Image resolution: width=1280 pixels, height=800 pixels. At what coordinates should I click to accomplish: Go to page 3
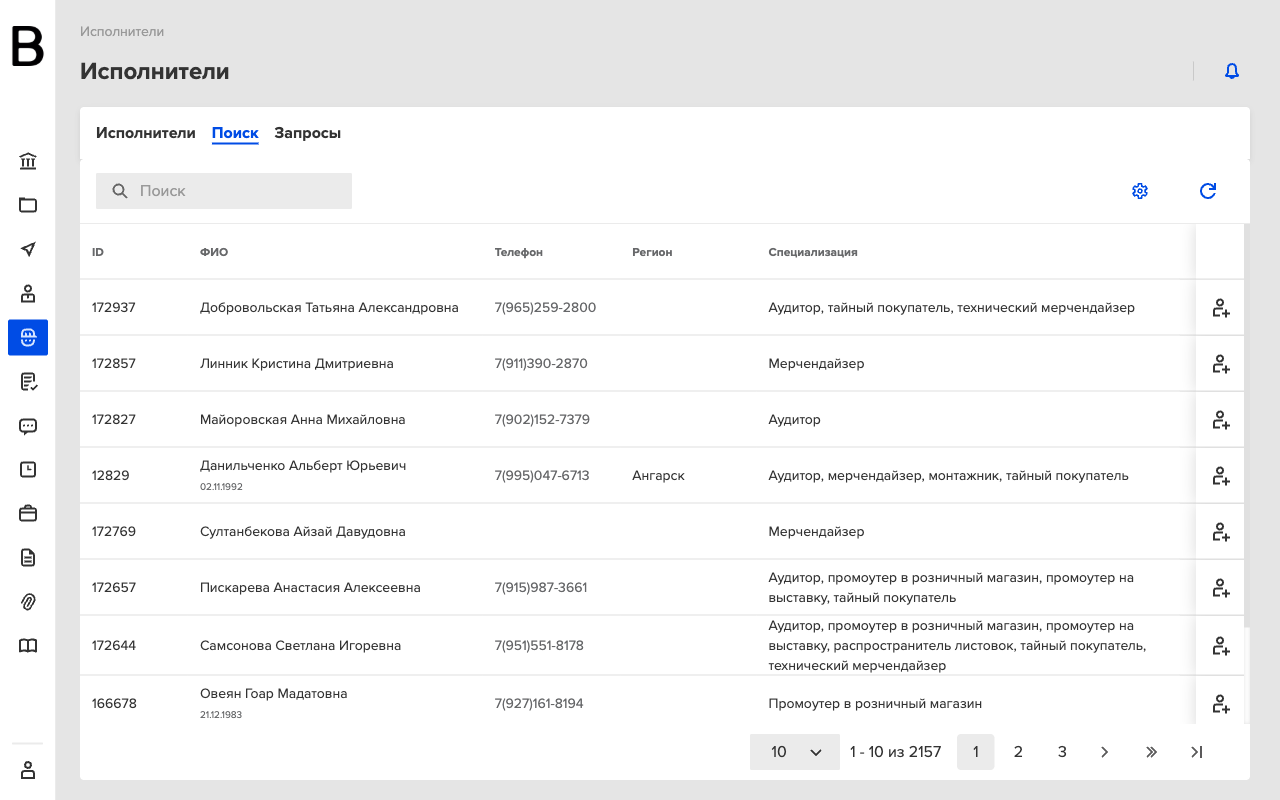point(1062,752)
